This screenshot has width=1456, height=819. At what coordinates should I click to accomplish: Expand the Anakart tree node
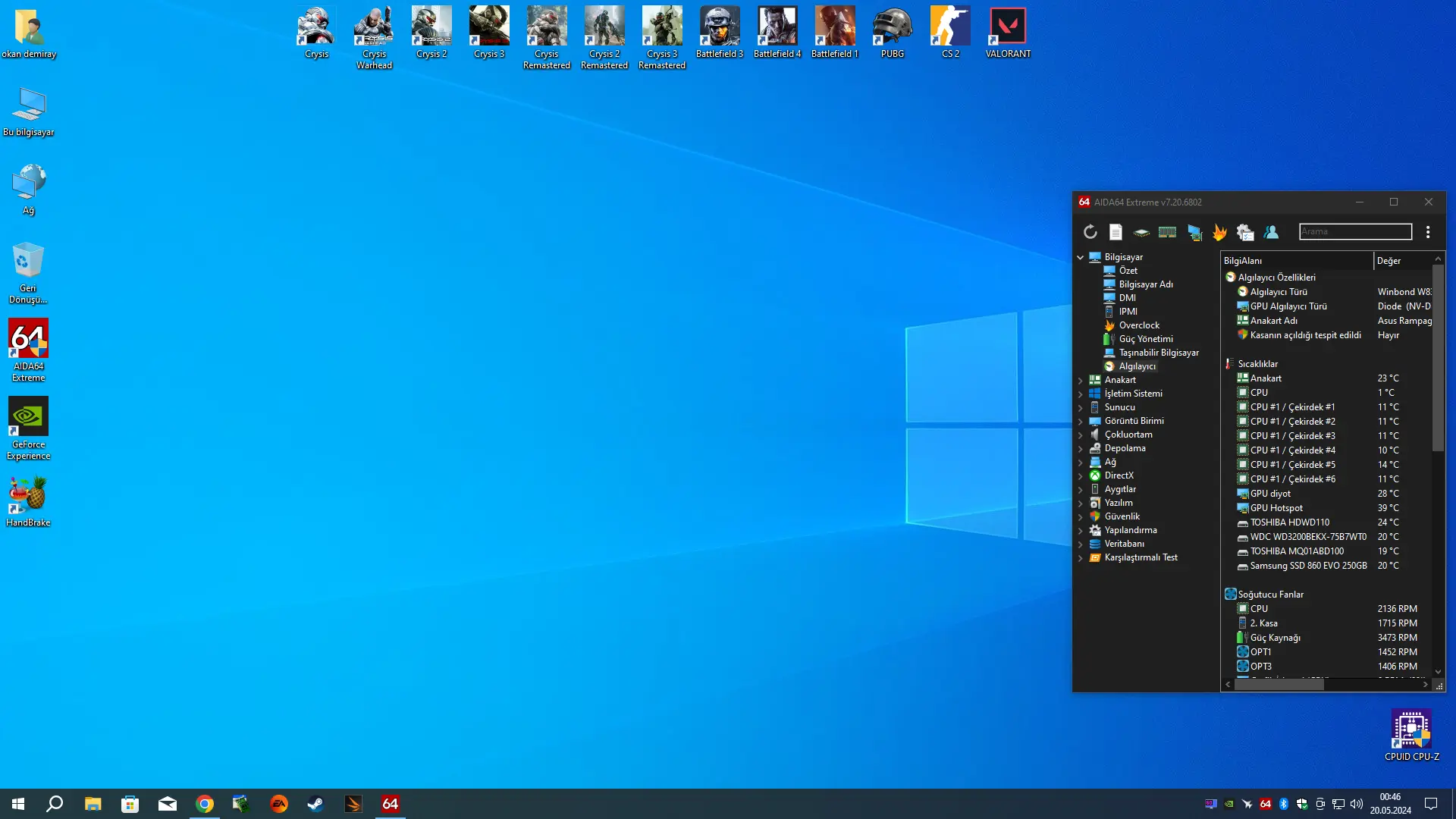point(1081,380)
